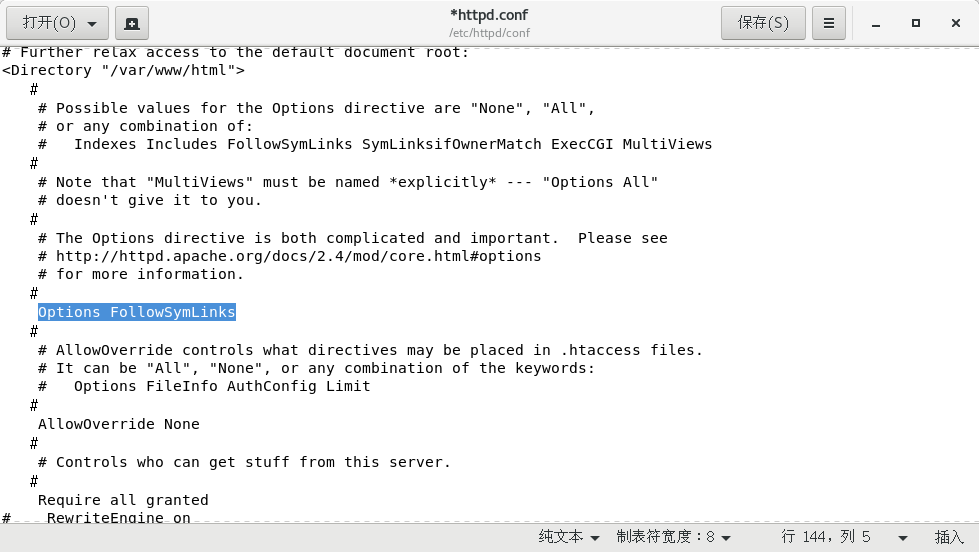The width and height of the screenshot is (979, 552).
Task: Open the 打开(O) file chooser dropdown
Action: (x=59, y=22)
